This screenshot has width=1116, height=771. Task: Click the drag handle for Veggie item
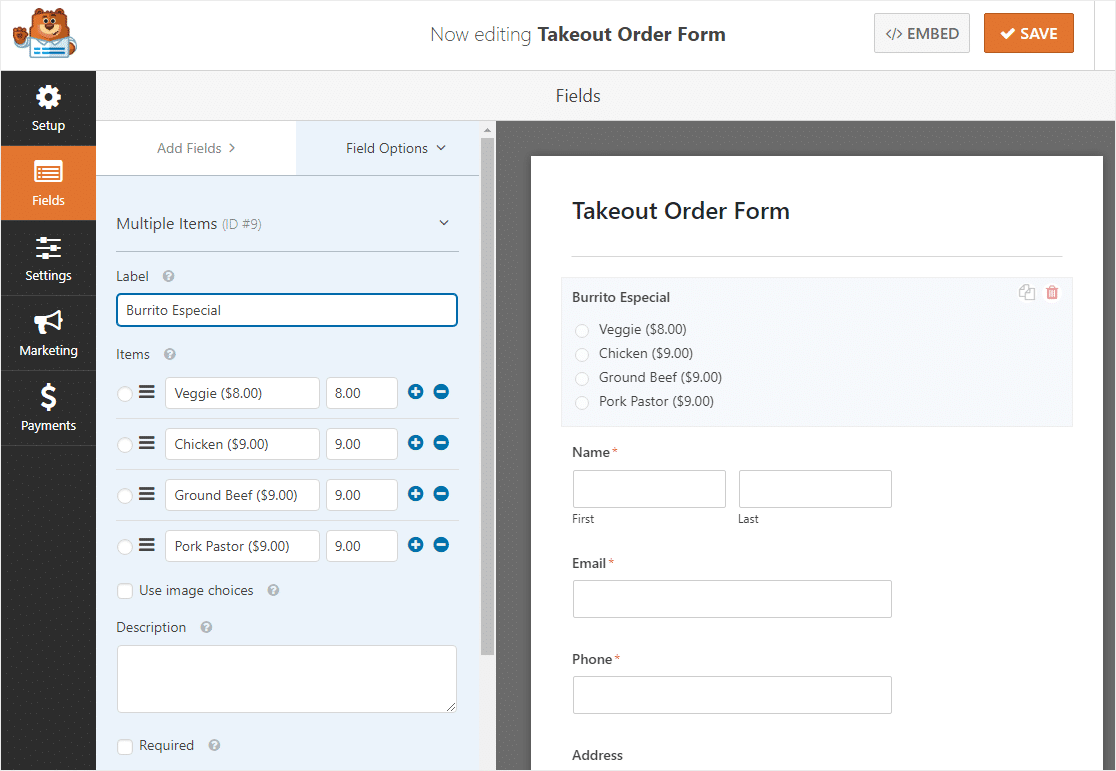click(x=147, y=392)
